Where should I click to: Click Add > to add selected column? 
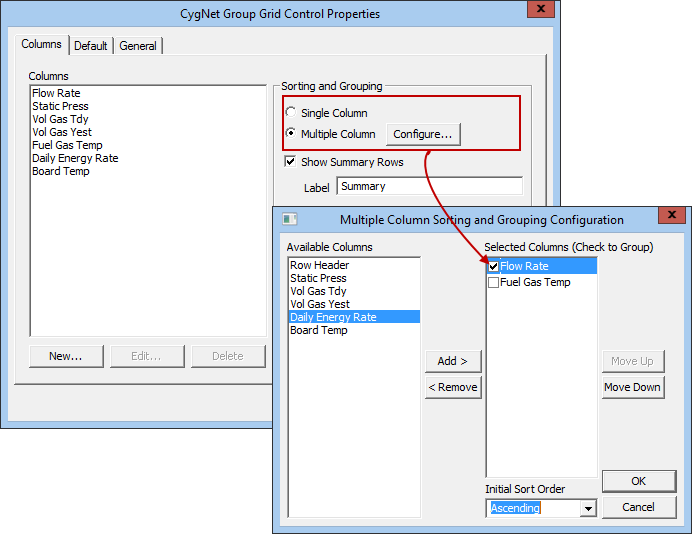(x=453, y=361)
